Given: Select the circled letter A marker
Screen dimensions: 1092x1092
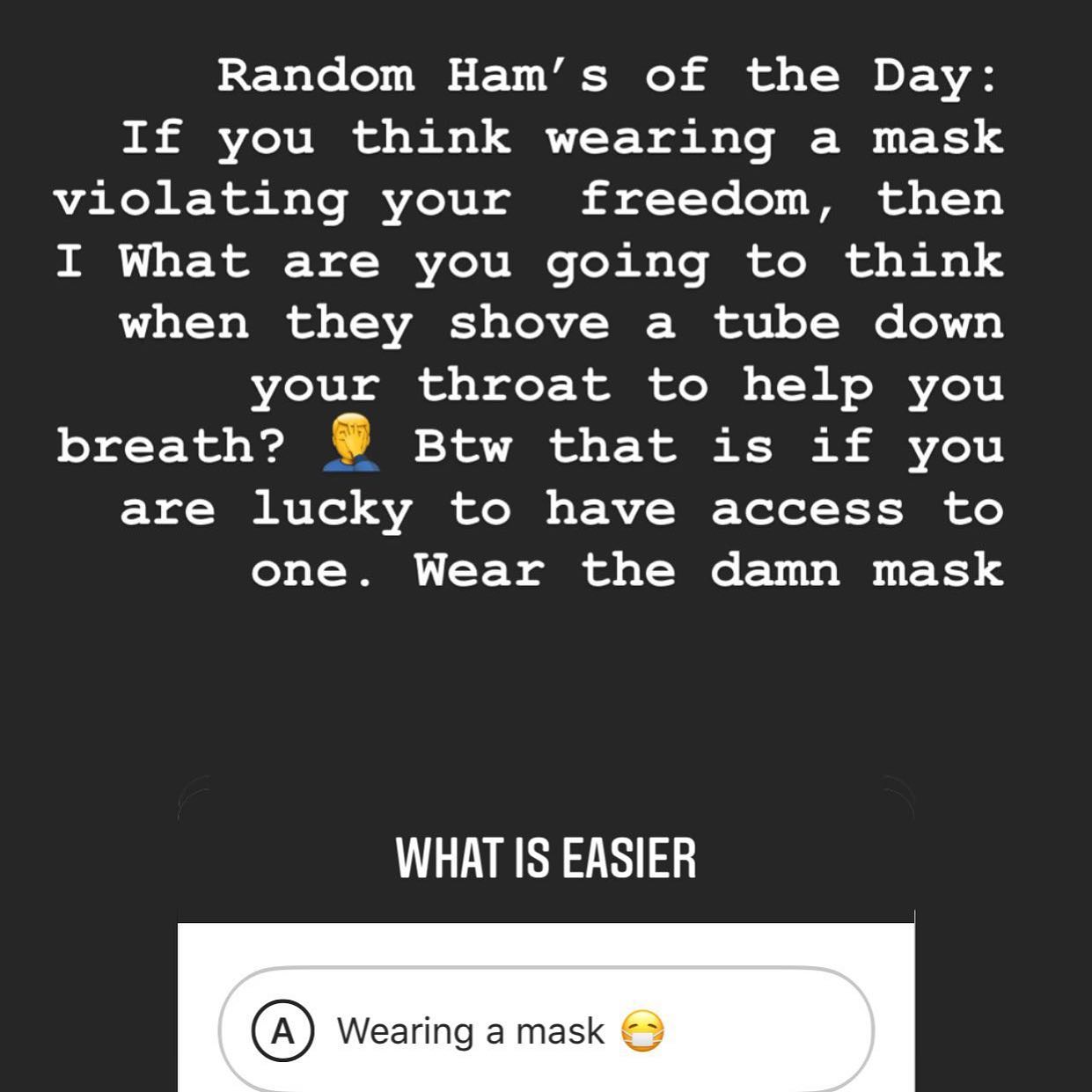Looking at the screenshot, I should (282, 1030).
